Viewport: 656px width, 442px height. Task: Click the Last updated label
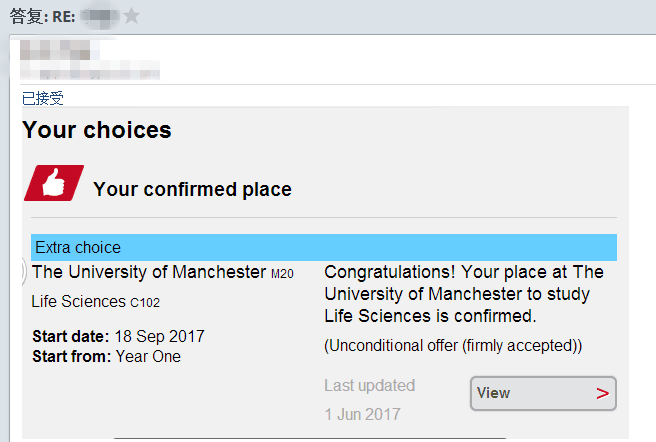(369, 385)
